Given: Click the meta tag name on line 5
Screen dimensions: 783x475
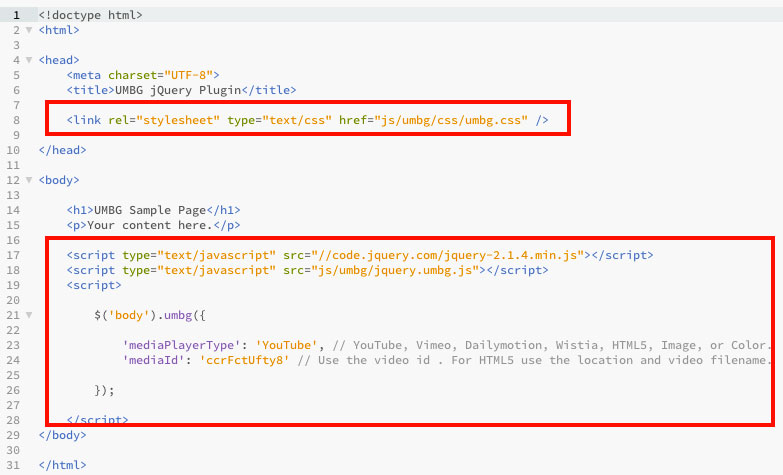Looking at the screenshot, I should pos(87,75).
